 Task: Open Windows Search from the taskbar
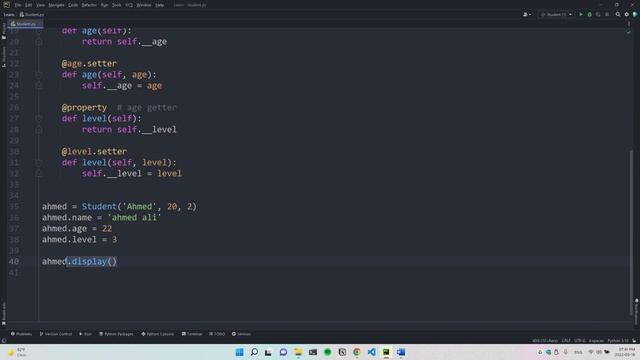[x=254, y=352]
